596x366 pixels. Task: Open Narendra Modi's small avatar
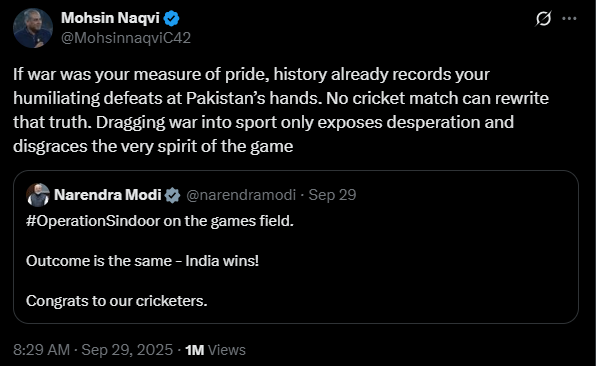pos(38,195)
